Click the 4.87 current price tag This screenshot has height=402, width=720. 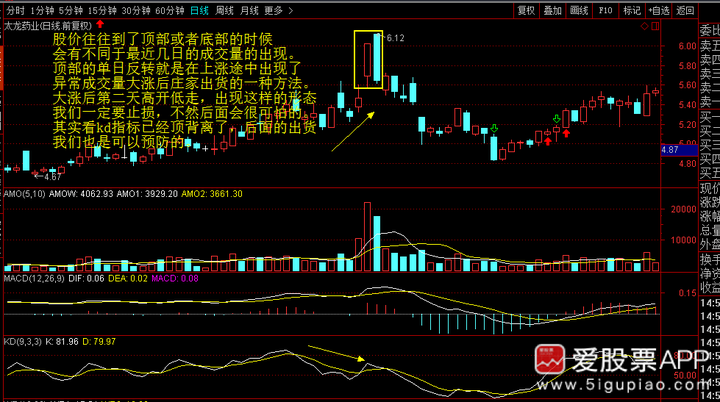[x=679, y=150]
